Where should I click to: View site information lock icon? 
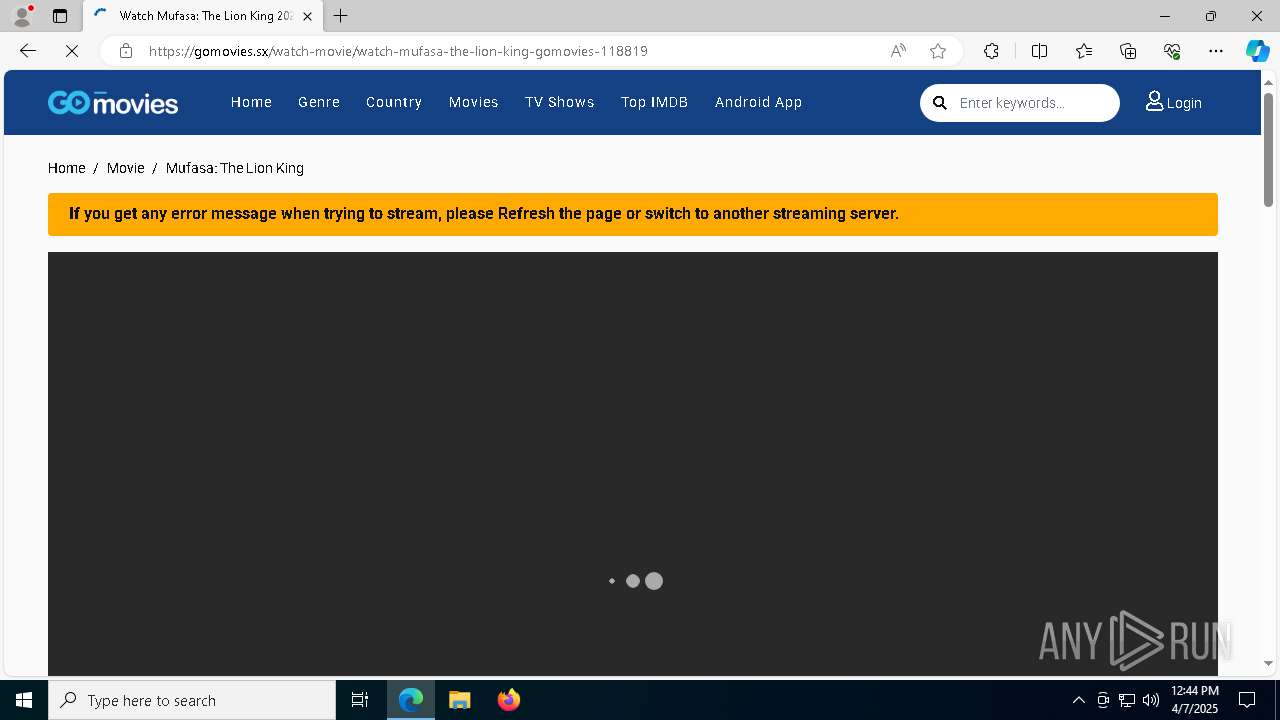125,51
